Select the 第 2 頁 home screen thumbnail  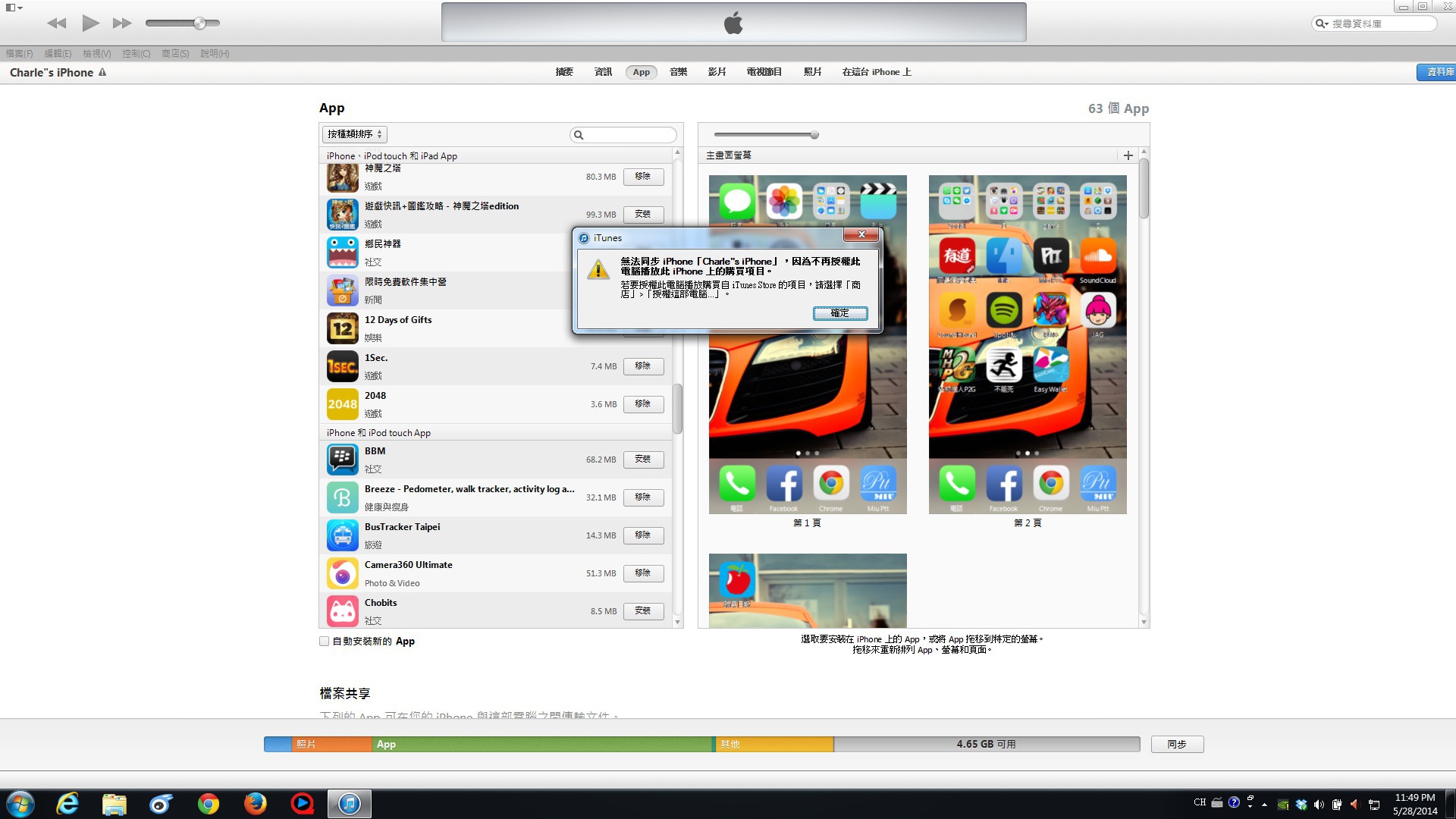coord(1028,345)
